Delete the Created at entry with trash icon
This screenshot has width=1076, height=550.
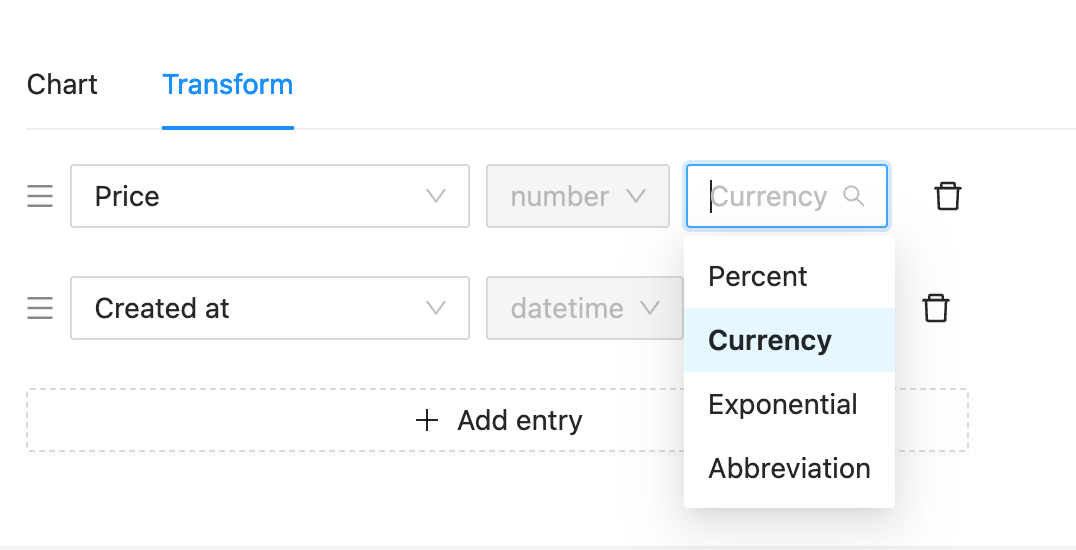(936, 308)
